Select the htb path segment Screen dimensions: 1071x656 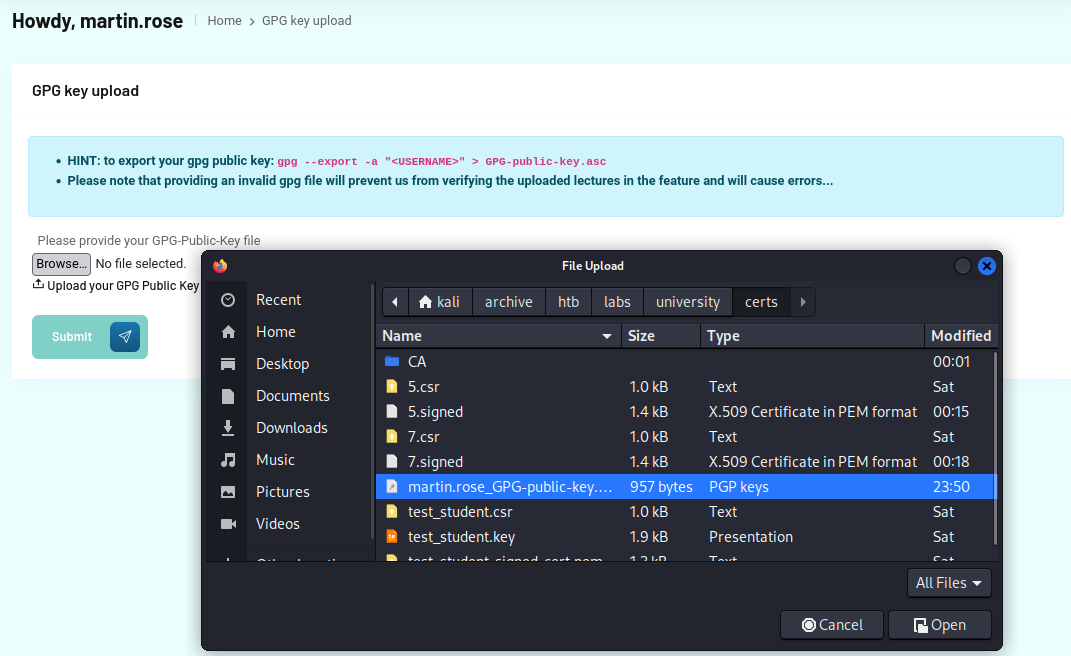pos(568,302)
